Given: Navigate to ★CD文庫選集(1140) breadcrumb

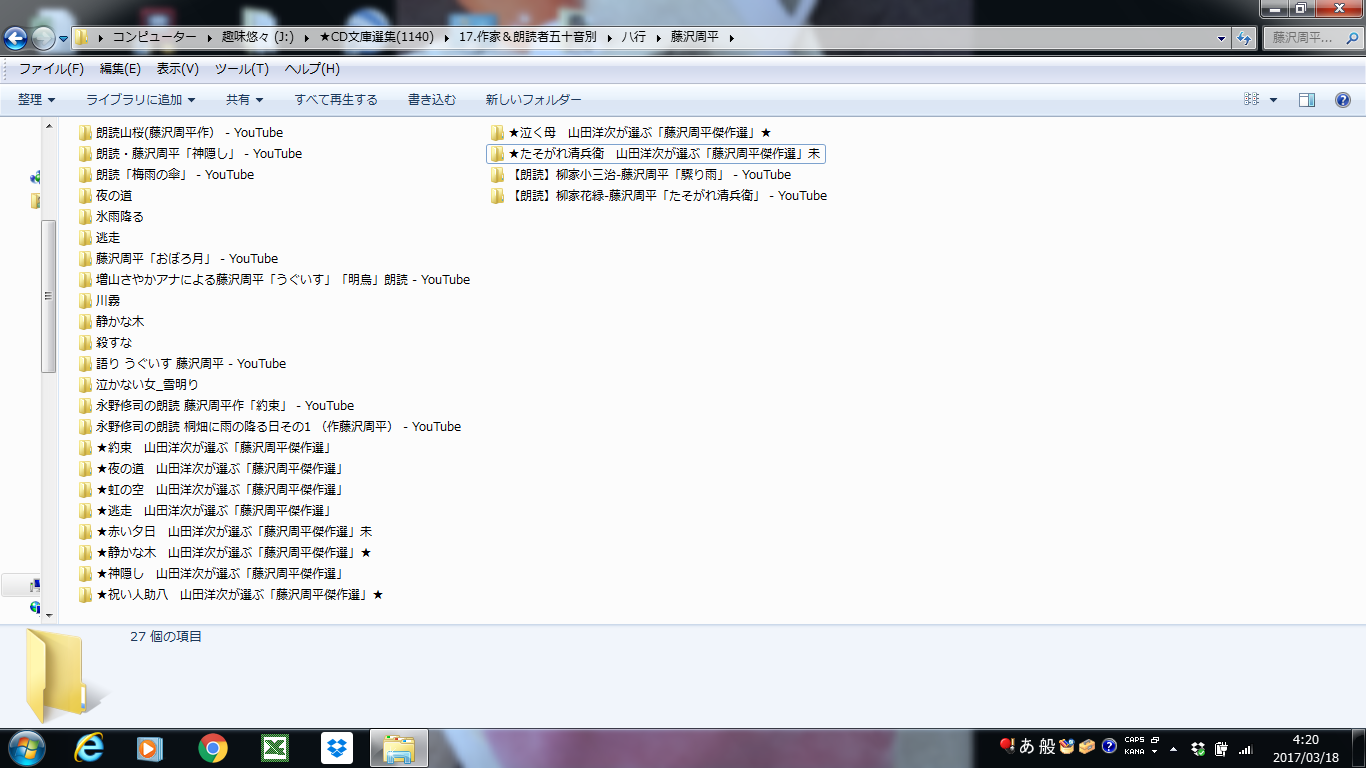Looking at the screenshot, I should tap(376, 38).
